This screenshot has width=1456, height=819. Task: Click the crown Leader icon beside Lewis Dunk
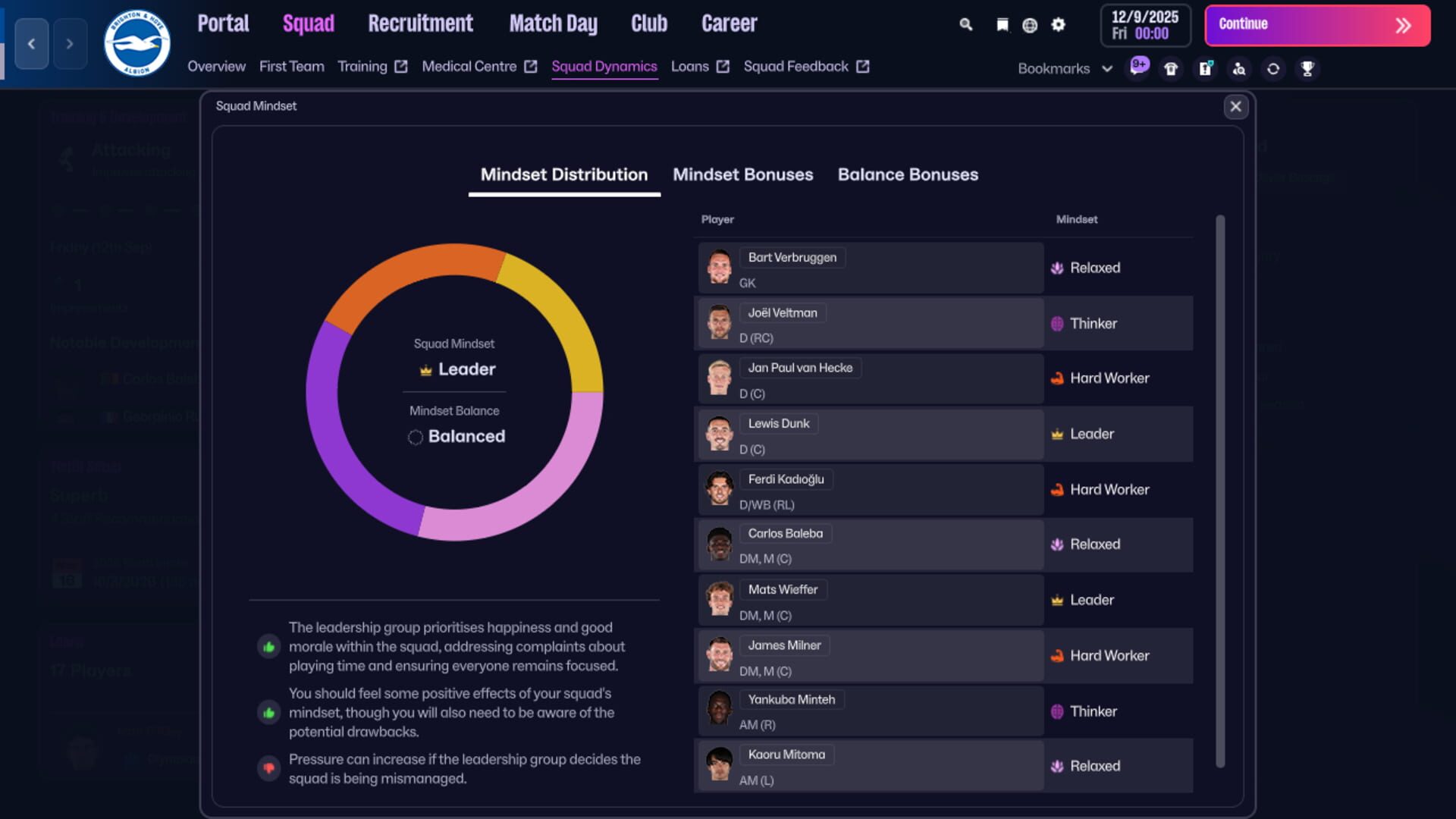(1057, 433)
